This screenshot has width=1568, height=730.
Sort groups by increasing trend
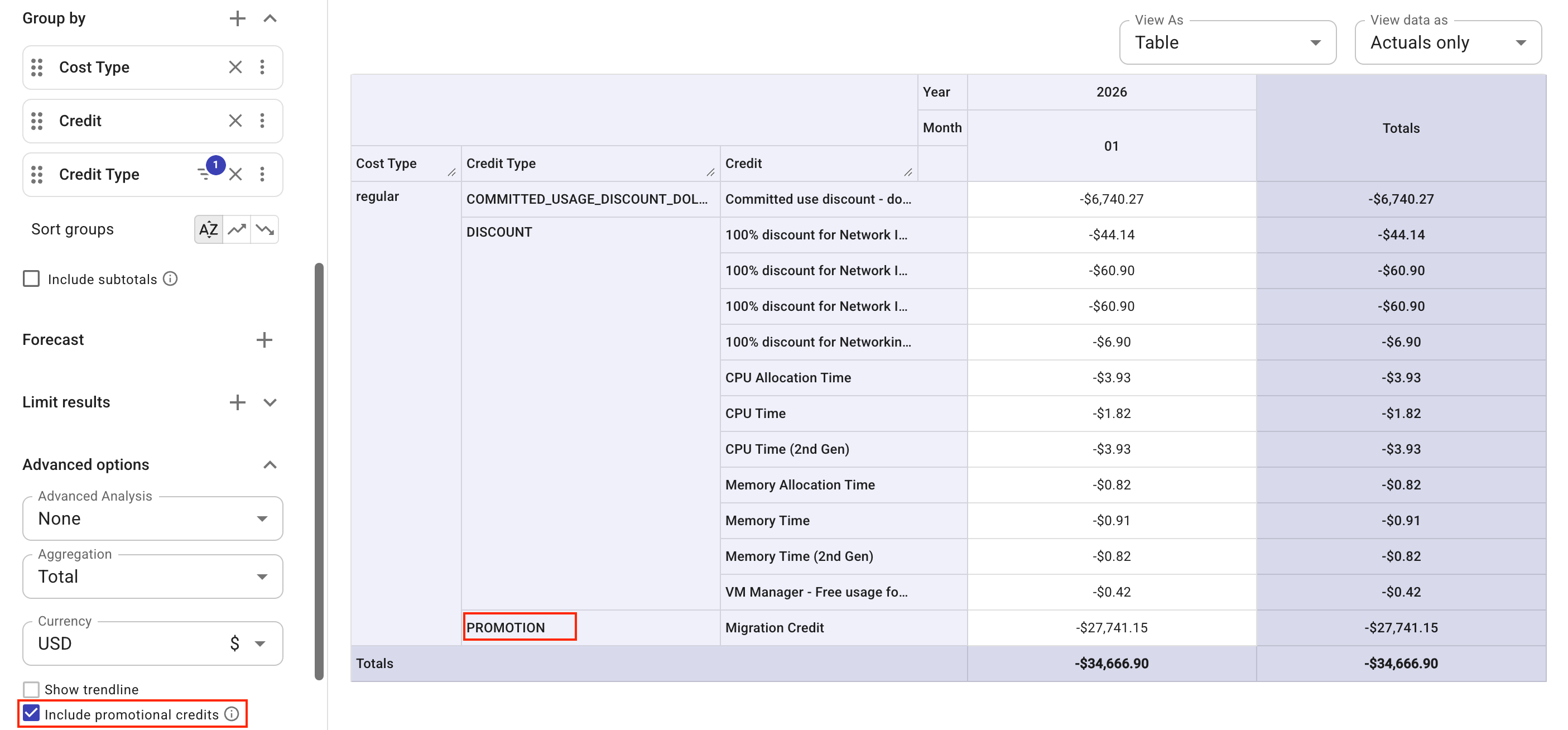click(236, 229)
